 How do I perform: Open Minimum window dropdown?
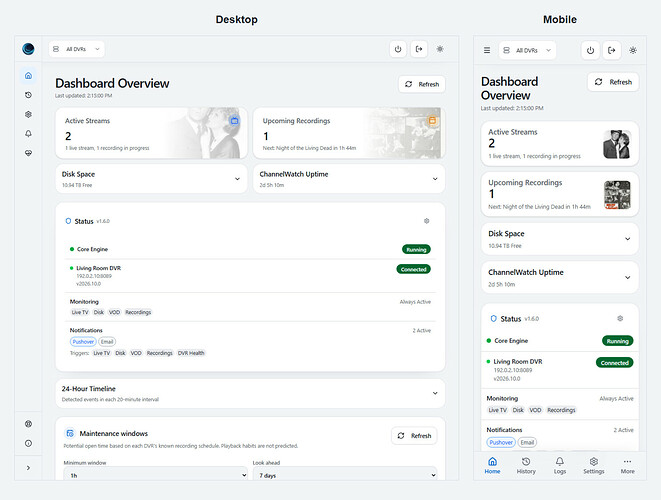click(156, 475)
